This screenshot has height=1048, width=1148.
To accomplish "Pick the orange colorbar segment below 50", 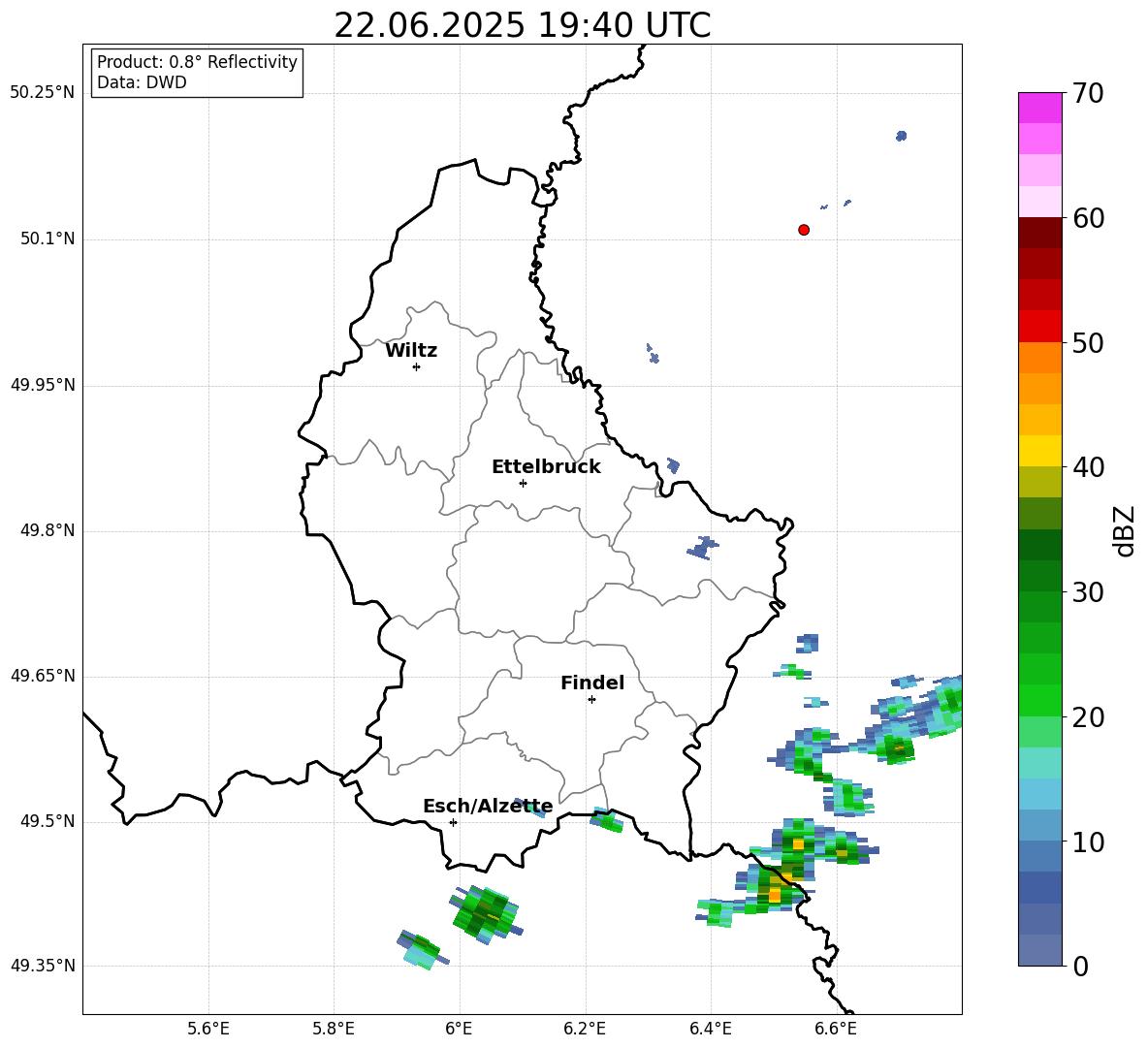I will tap(1040, 357).
